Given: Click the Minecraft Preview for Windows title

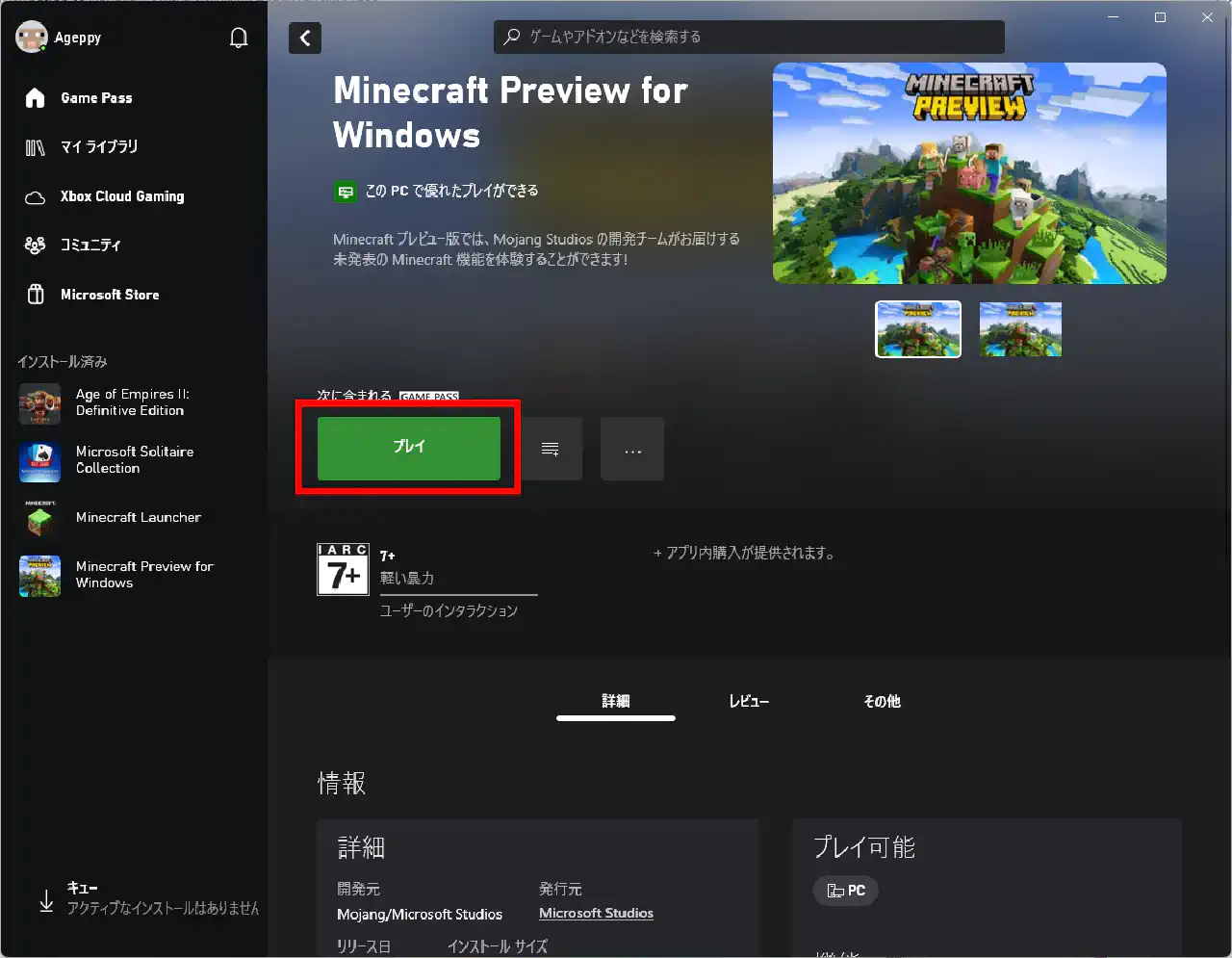Looking at the screenshot, I should [x=510, y=113].
